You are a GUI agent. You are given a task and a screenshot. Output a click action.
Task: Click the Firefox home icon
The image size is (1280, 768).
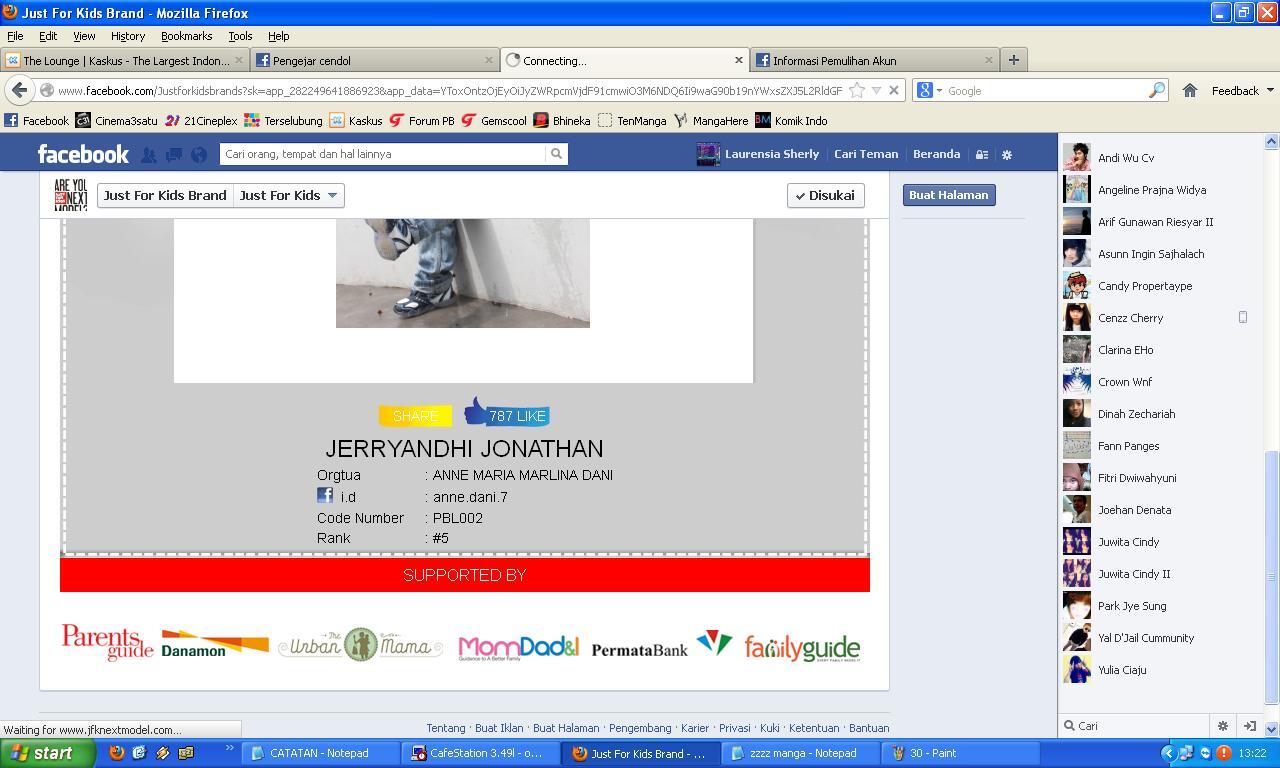[x=1189, y=90]
